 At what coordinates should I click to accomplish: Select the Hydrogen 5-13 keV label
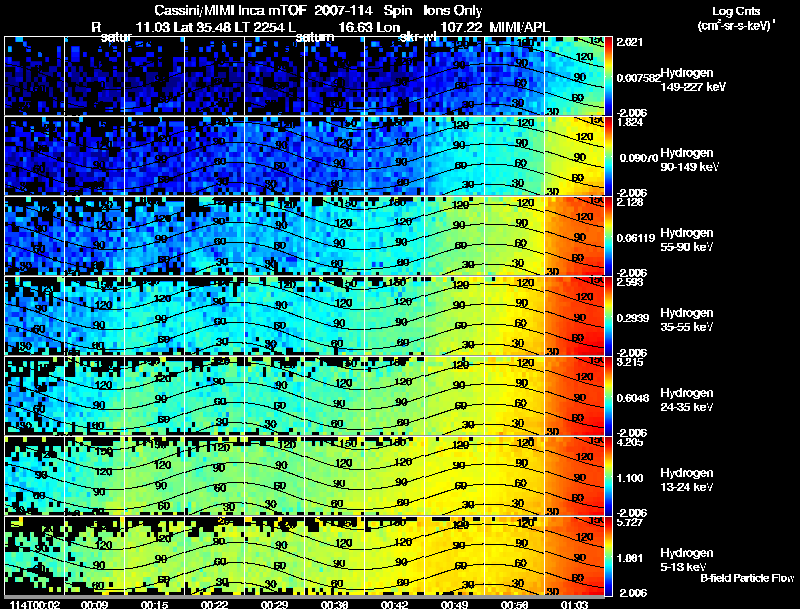tap(687, 560)
